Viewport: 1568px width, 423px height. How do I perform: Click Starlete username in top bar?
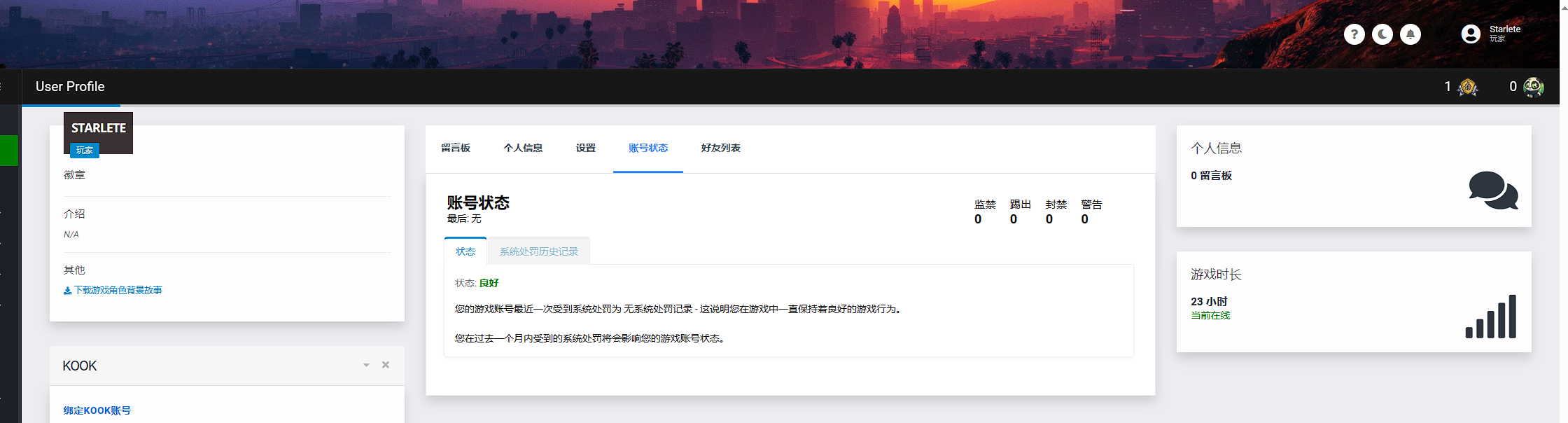[1505, 29]
